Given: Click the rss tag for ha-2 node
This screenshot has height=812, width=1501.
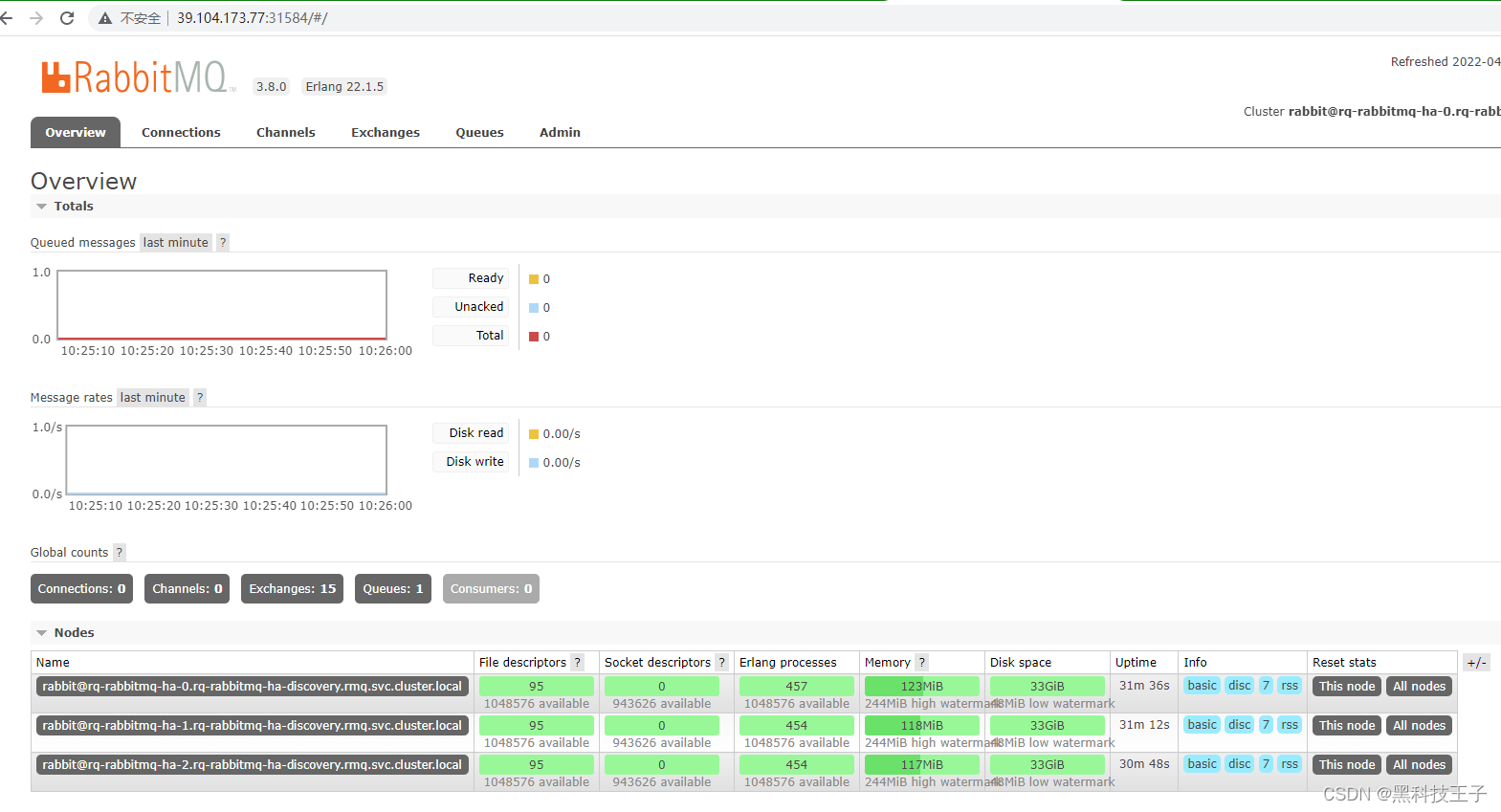Looking at the screenshot, I should 1290,764.
